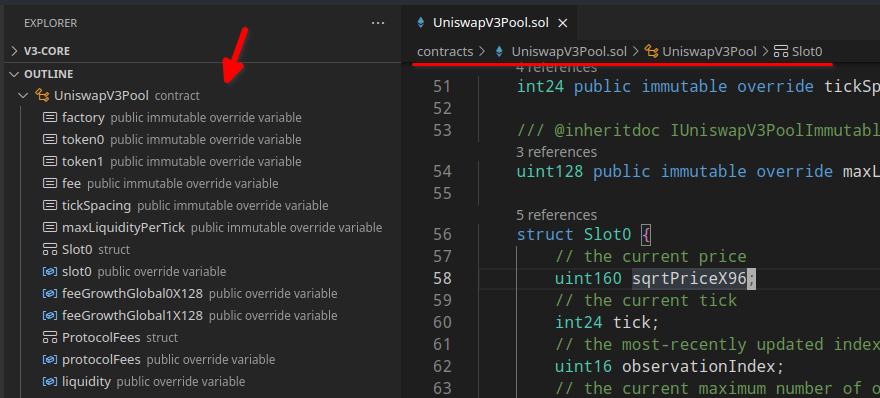Collapse UniswapV3Pool contract node in outline
The width and height of the screenshot is (880, 398).
pos(23,95)
